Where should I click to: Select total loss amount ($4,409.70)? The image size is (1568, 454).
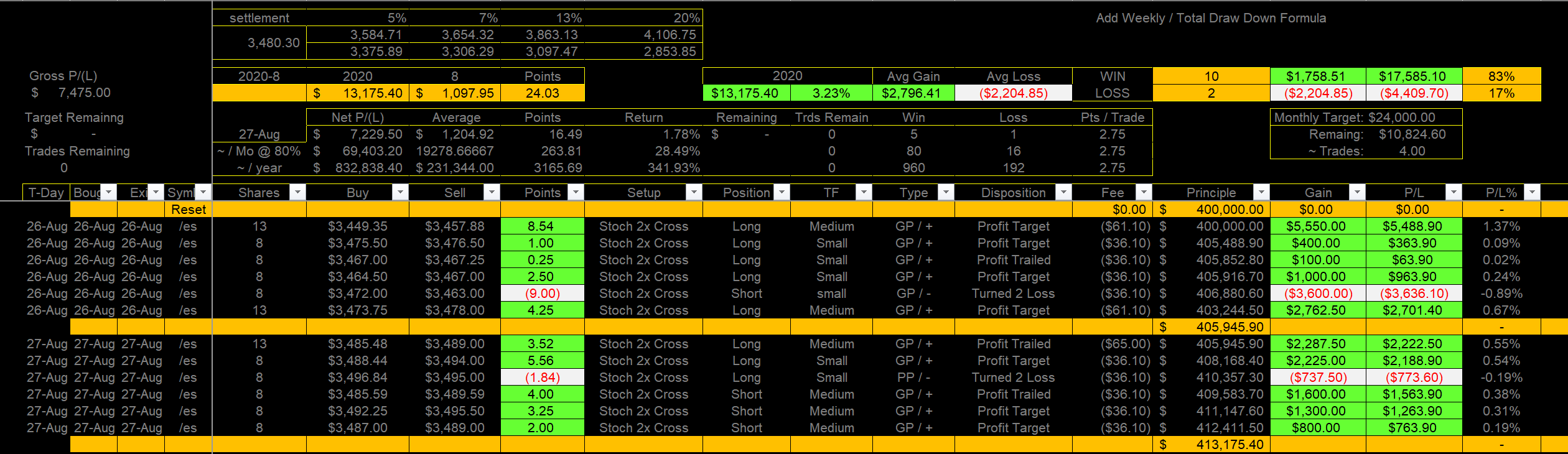tap(1414, 93)
